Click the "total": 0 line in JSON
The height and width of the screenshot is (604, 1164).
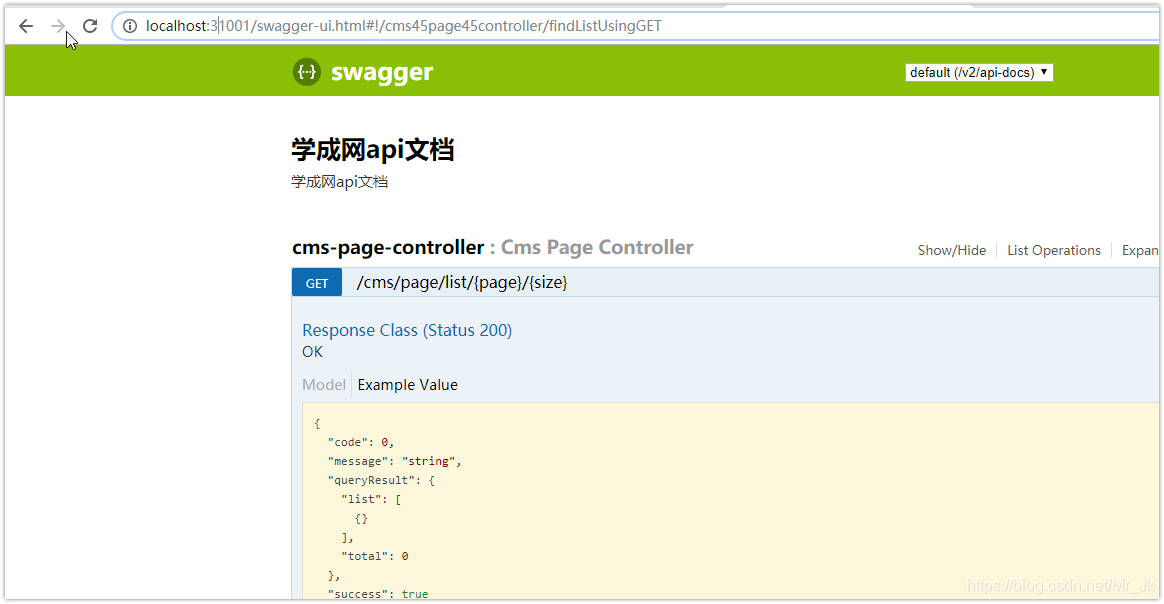375,557
